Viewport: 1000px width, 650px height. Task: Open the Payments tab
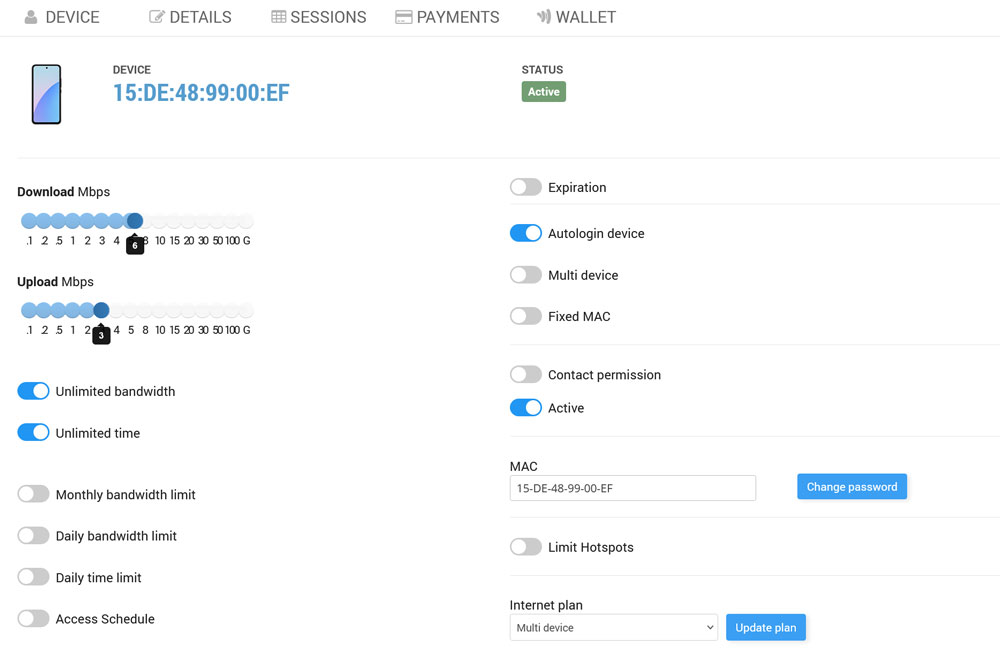(447, 17)
